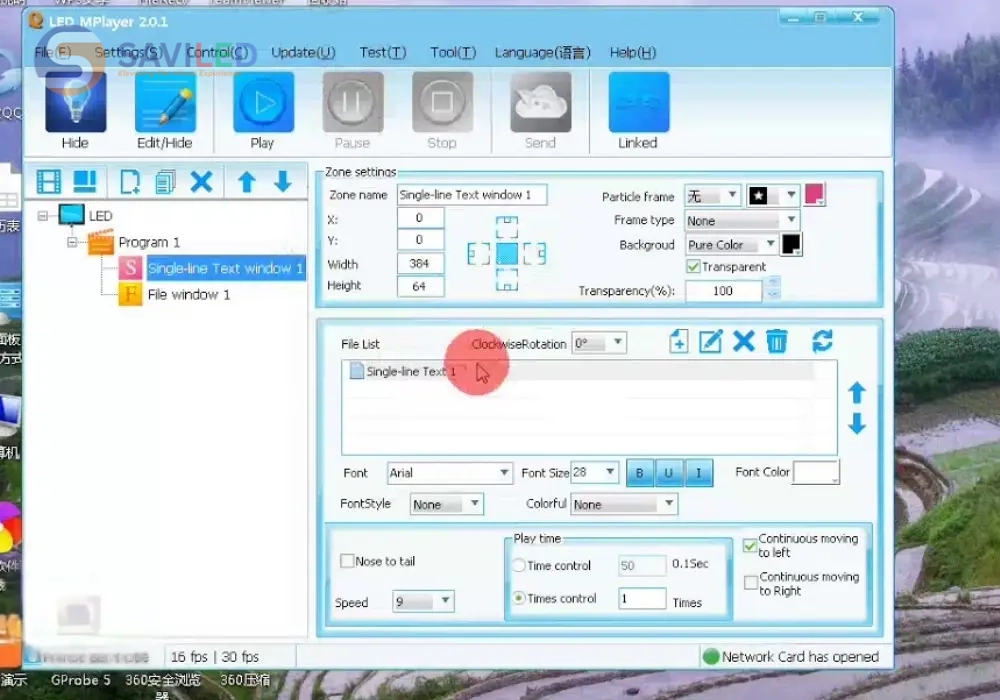
Task: Select File window 1 in the tree
Action: coord(188,294)
